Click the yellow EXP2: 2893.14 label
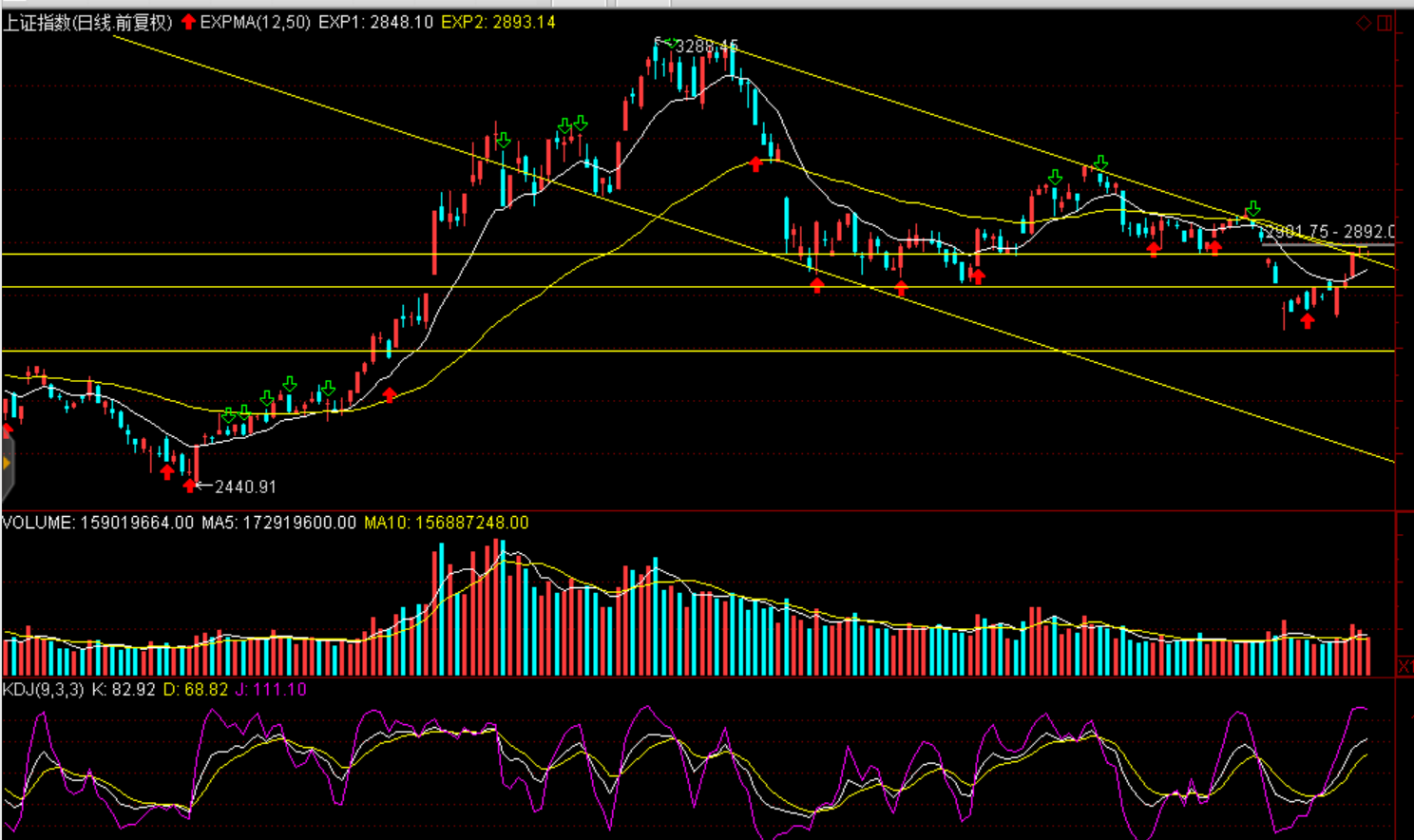Image resolution: width=1414 pixels, height=840 pixels. 498,22
